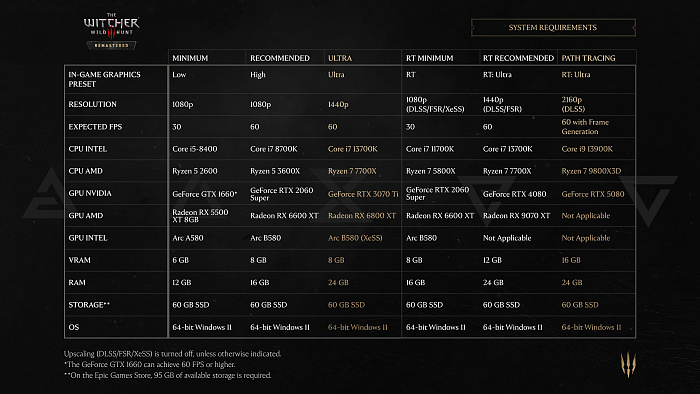Click the upscaling turned off note
Viewport: 700px width, 394px height.
(x=172, y=354)
